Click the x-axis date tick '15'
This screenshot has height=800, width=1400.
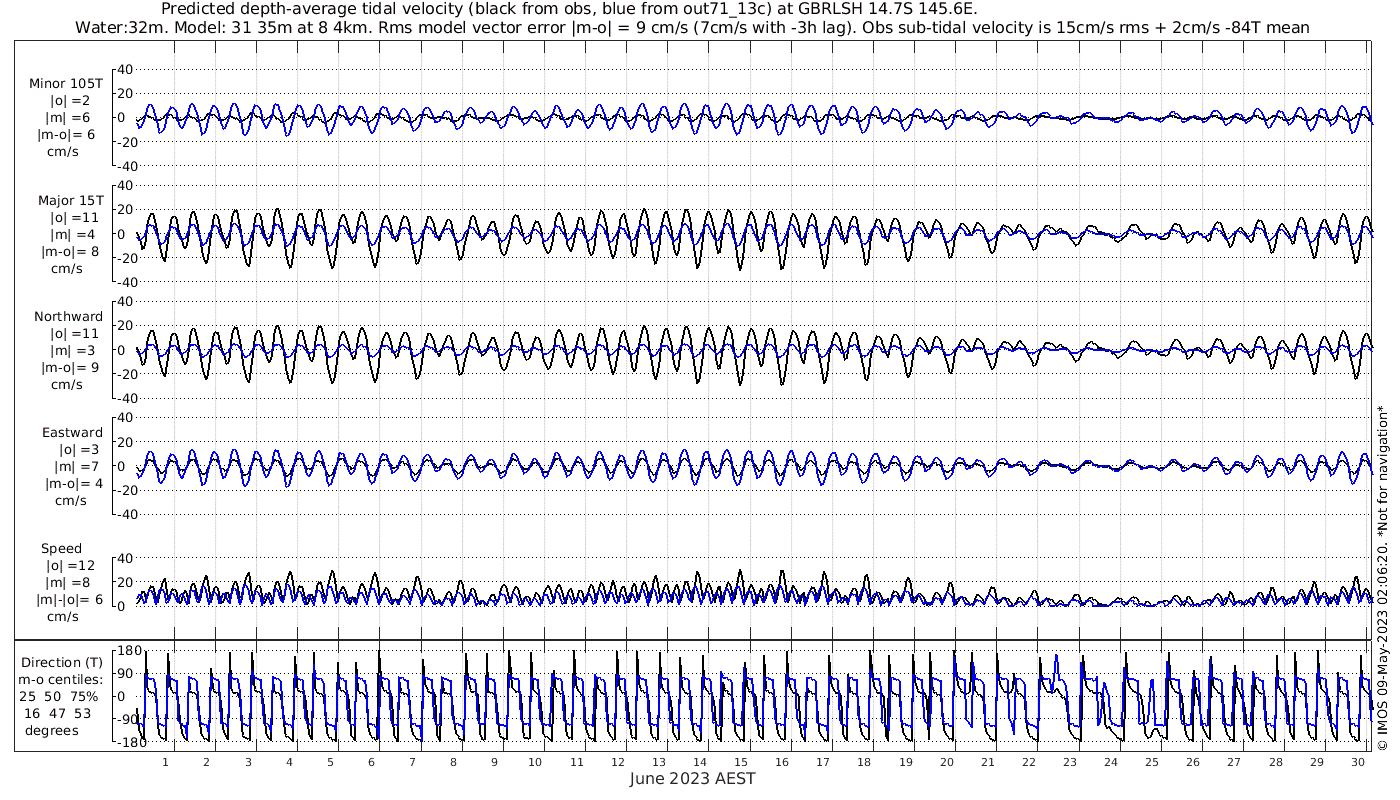(741, 761)
